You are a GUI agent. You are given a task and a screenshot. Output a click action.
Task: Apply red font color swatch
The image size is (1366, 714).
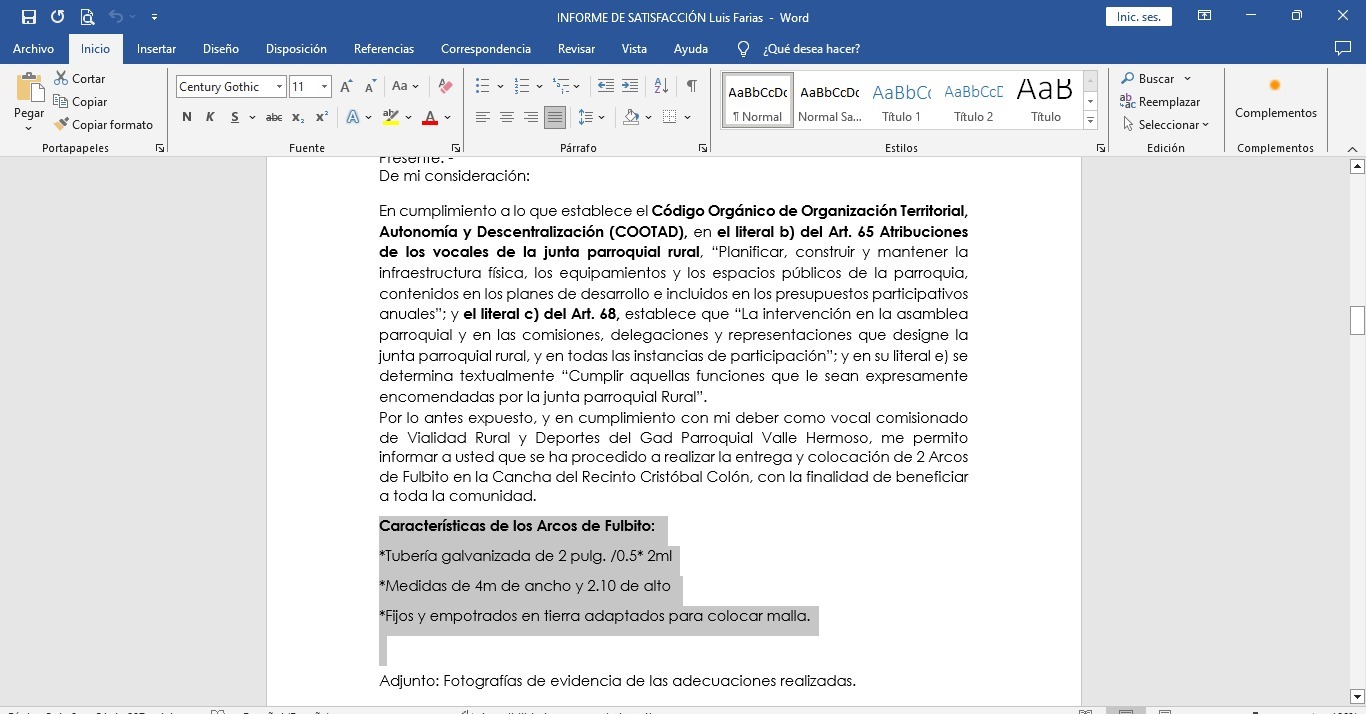click(430, 117)
